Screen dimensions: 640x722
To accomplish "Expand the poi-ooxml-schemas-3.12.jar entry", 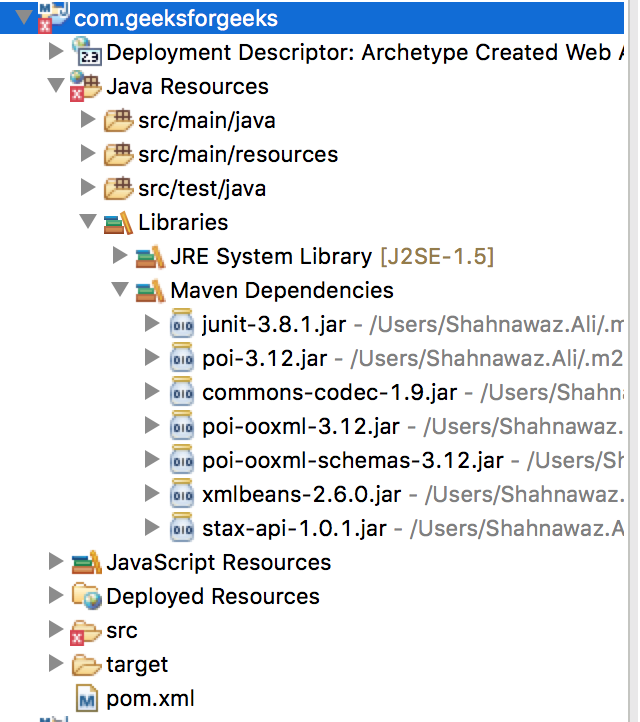I will (x=152, y=460).
